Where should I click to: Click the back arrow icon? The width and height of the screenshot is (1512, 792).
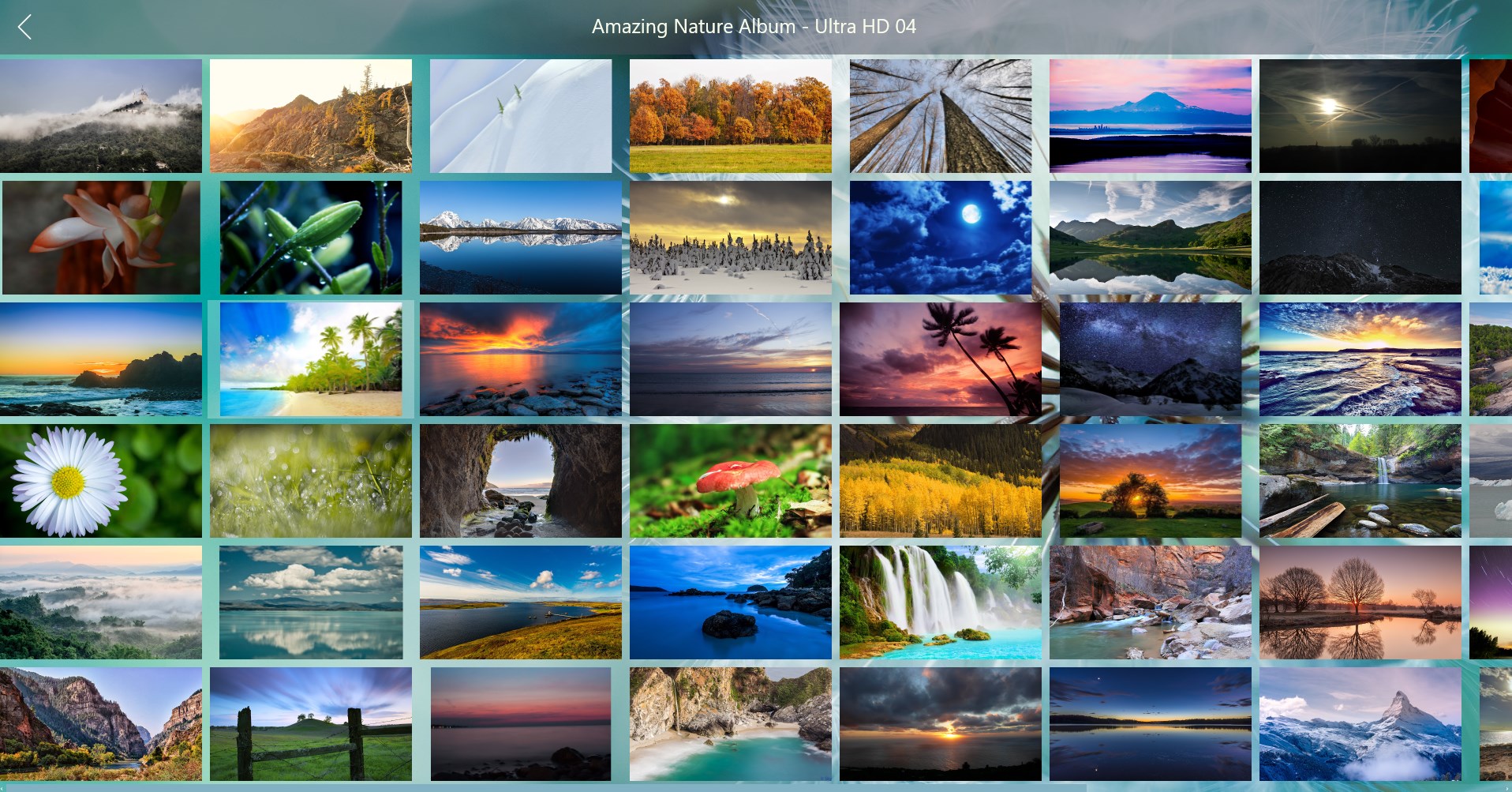(24, 27)
